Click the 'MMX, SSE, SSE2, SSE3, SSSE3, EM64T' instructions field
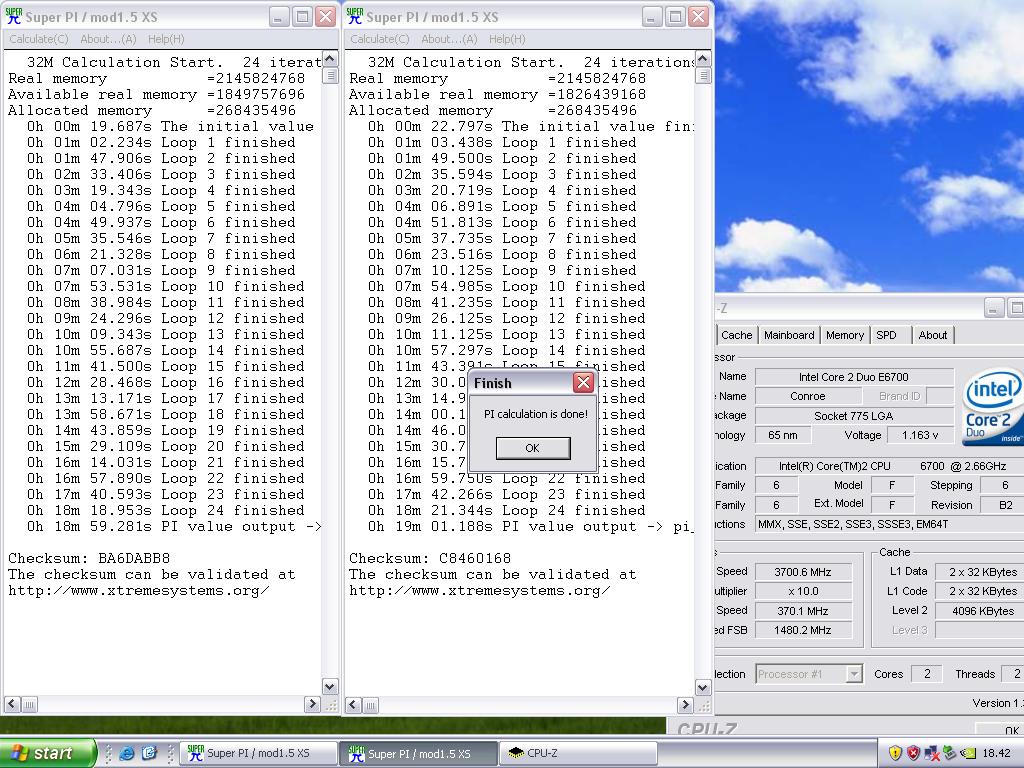 pos(889,524)
